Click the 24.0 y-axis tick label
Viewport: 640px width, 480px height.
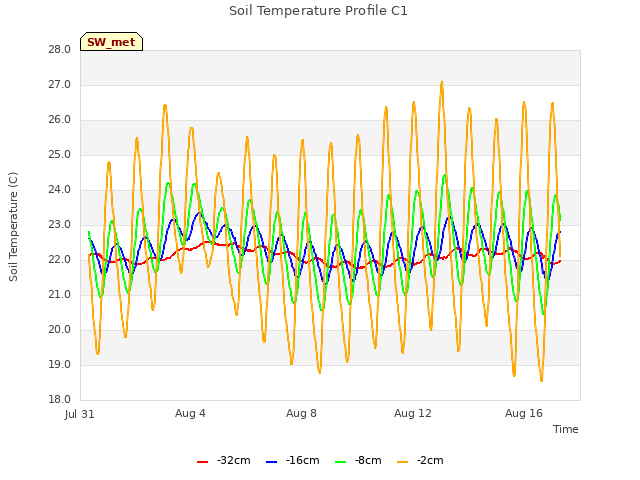pyautogui.click(x=60, y=189)
